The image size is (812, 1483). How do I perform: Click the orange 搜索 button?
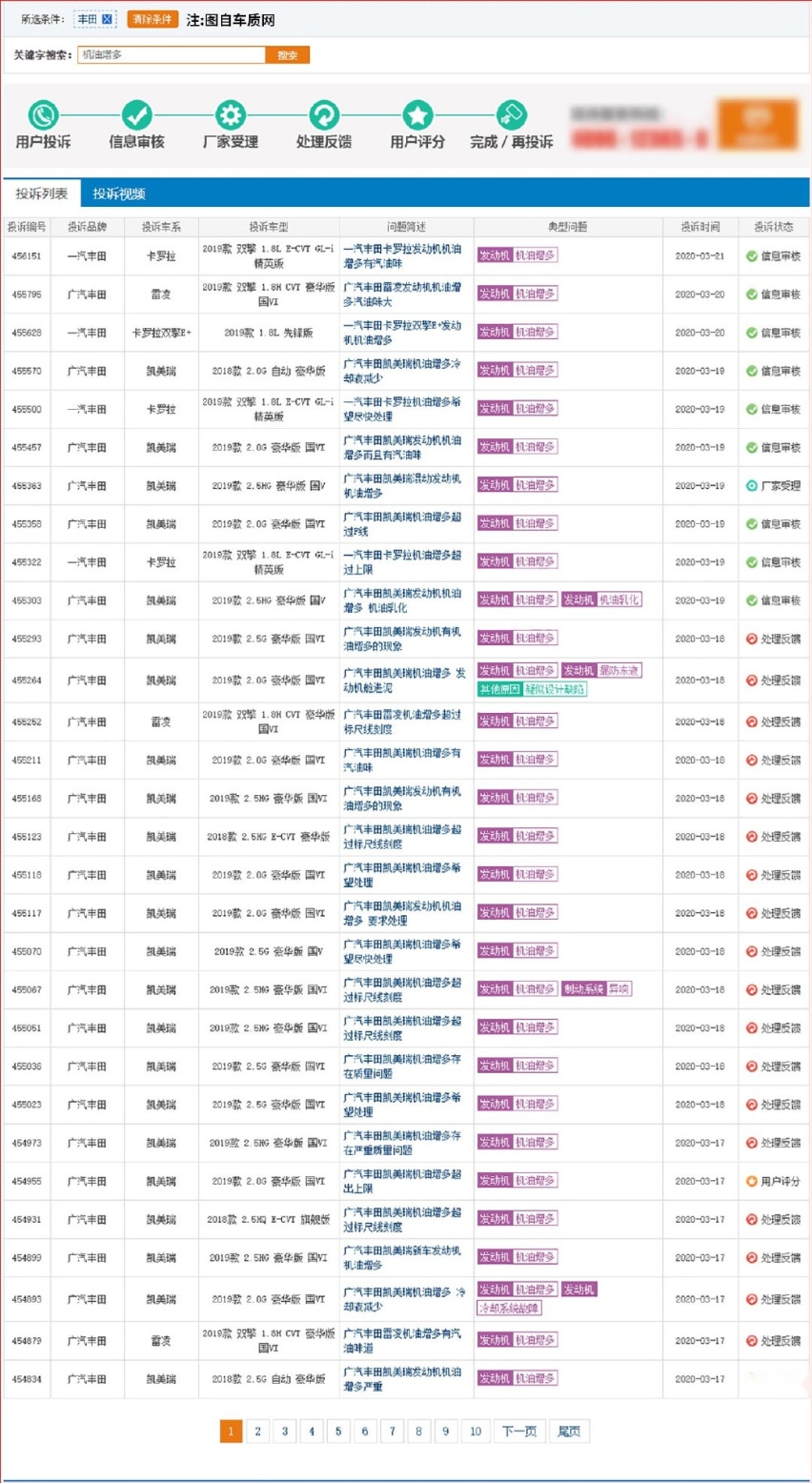(x=287, y=55)
